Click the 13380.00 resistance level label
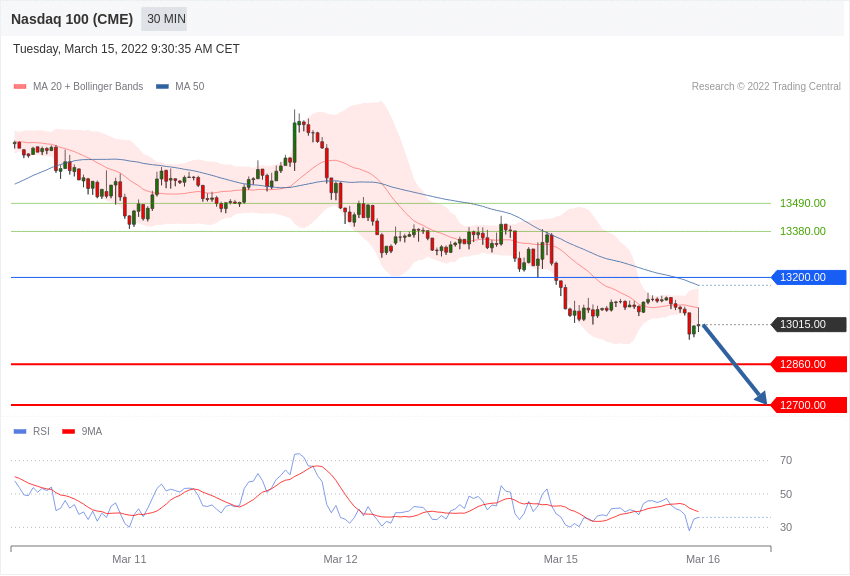850x576 pixels. 803,231
